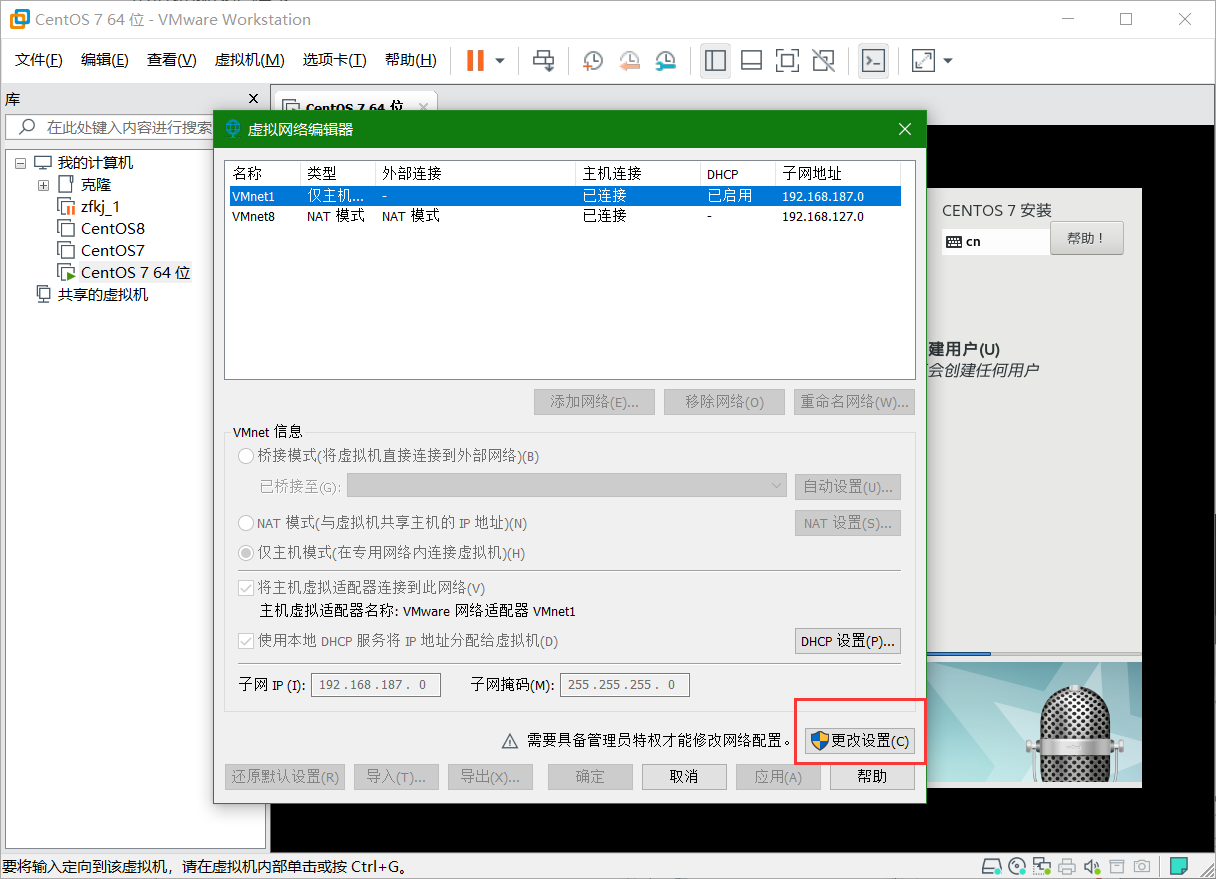The image size is (1216, 879).
Task: Select the VMnet8 network row
Action: (x=565, y=216)
